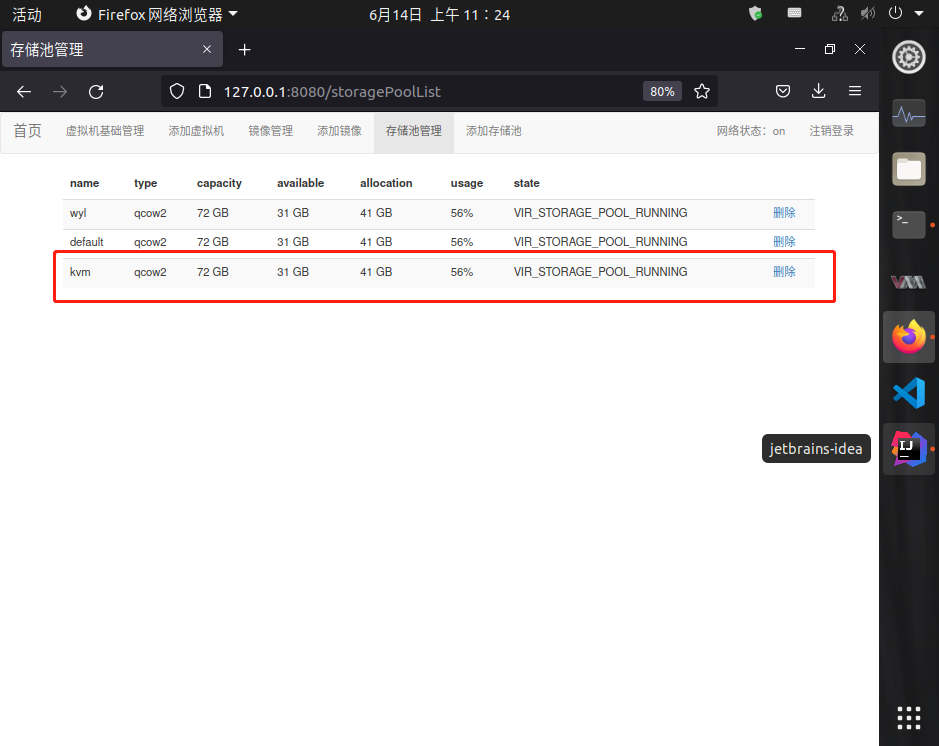Bookmark this page with the star
The height and width of the screenshot is (746, 939).
702,91
